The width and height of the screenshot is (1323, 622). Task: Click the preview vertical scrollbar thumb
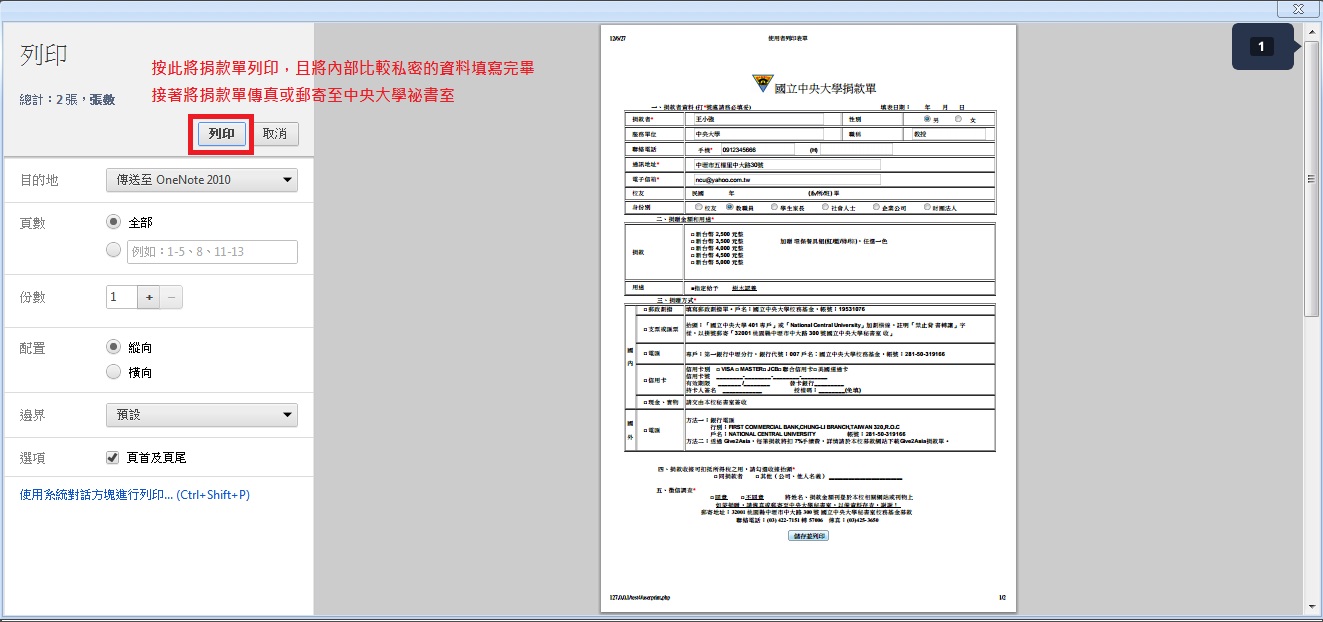pos(1312,180)
